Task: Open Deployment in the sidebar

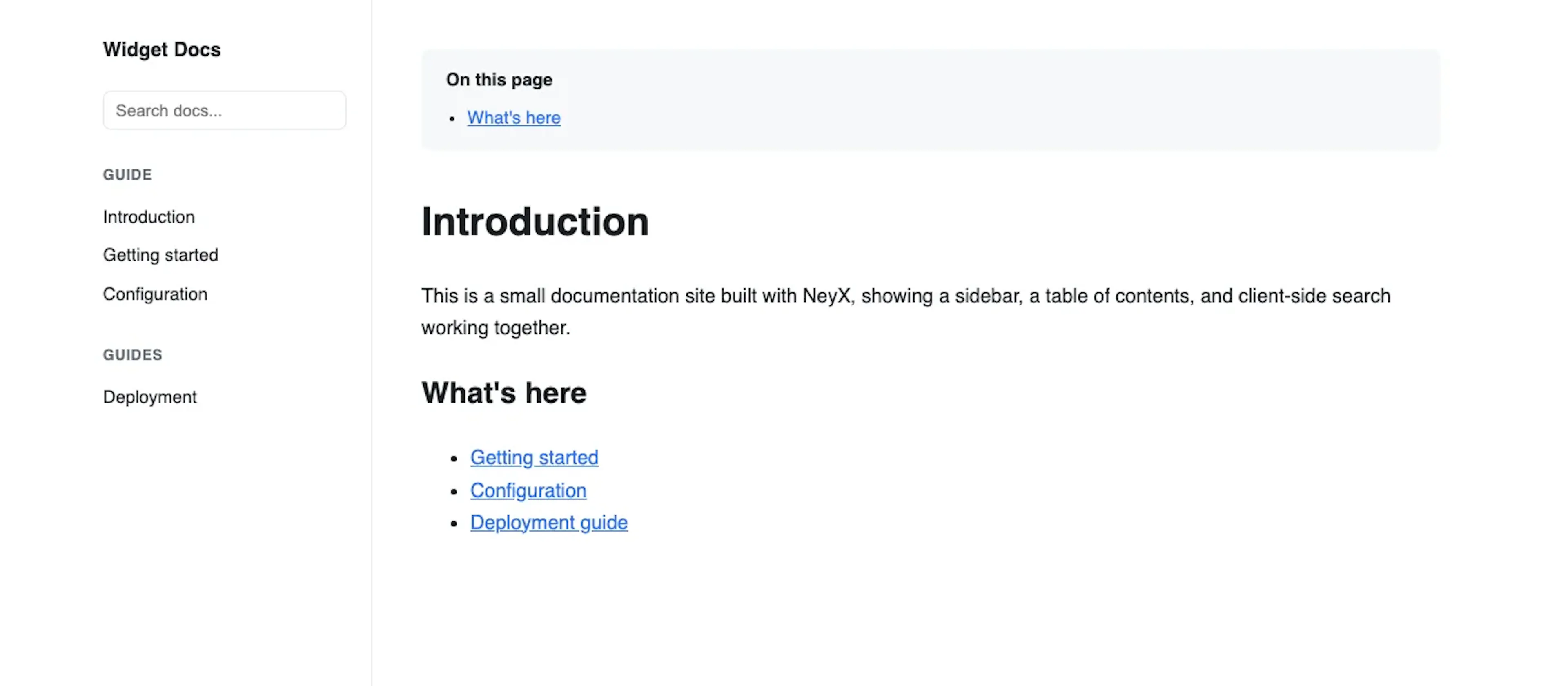Action: point(150,397)
